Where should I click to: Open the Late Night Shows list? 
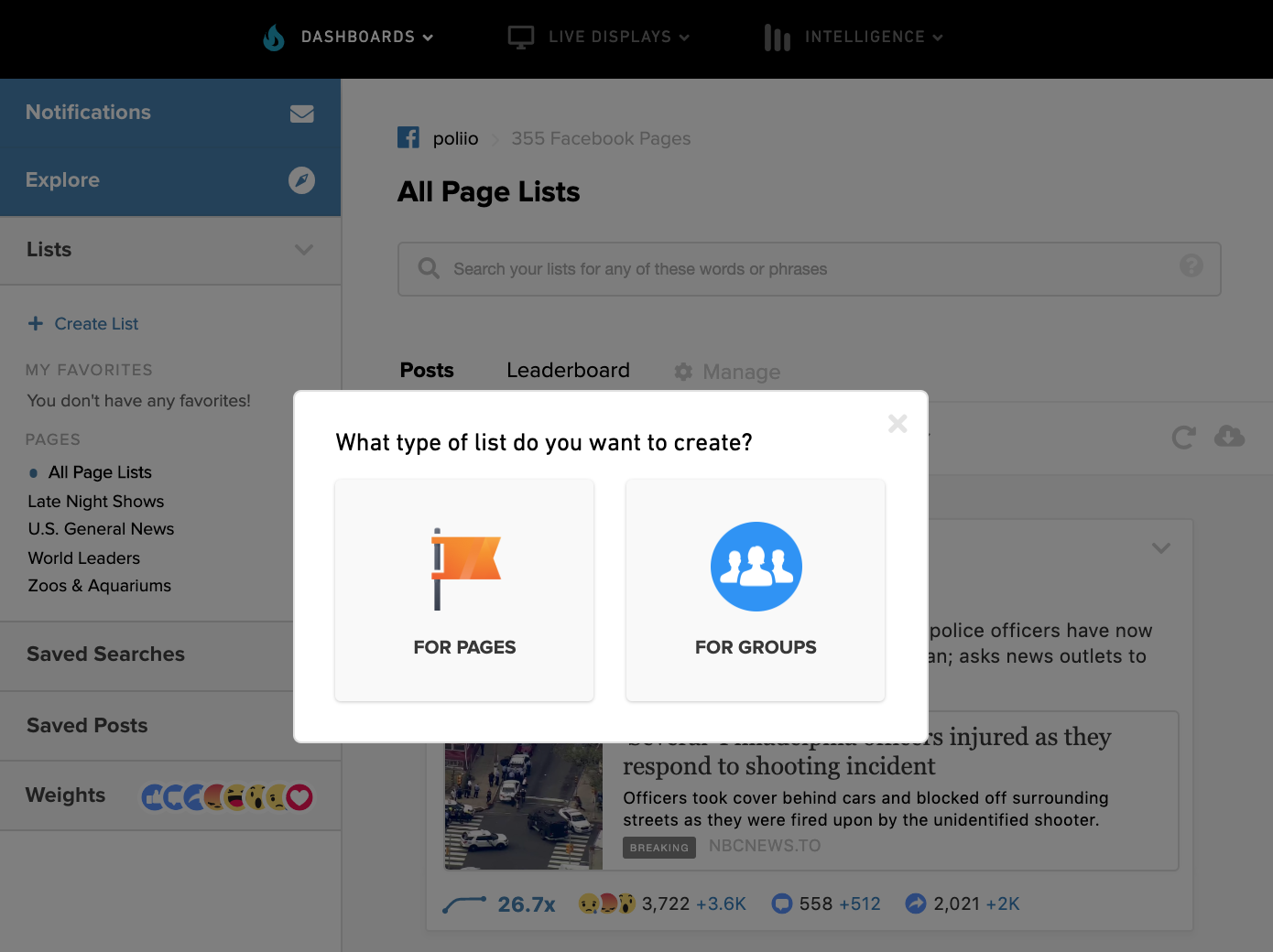96,502
